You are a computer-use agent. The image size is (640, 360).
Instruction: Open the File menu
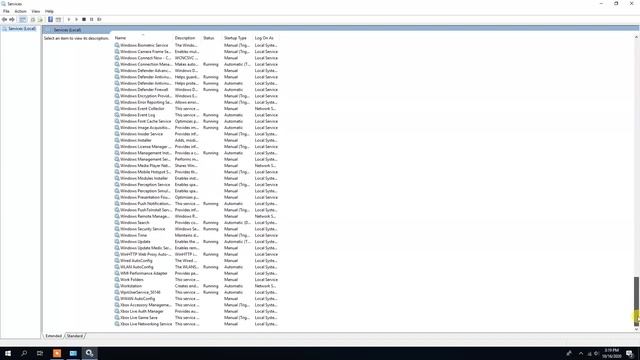coord(6,11)
